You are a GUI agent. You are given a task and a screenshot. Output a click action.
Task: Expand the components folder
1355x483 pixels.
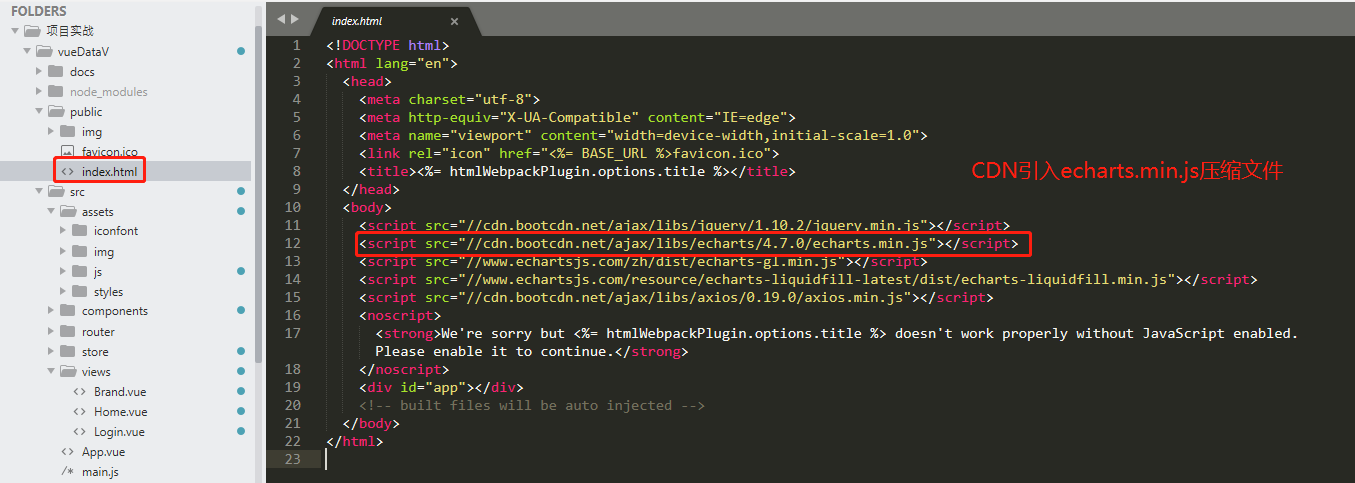[52, 311]
